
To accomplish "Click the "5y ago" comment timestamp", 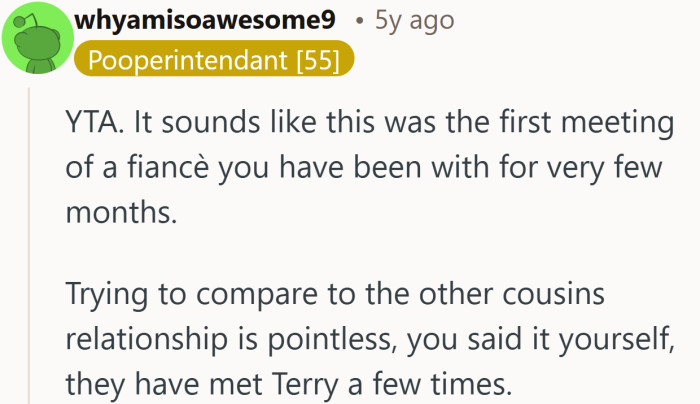I will (x=413, y=20).
